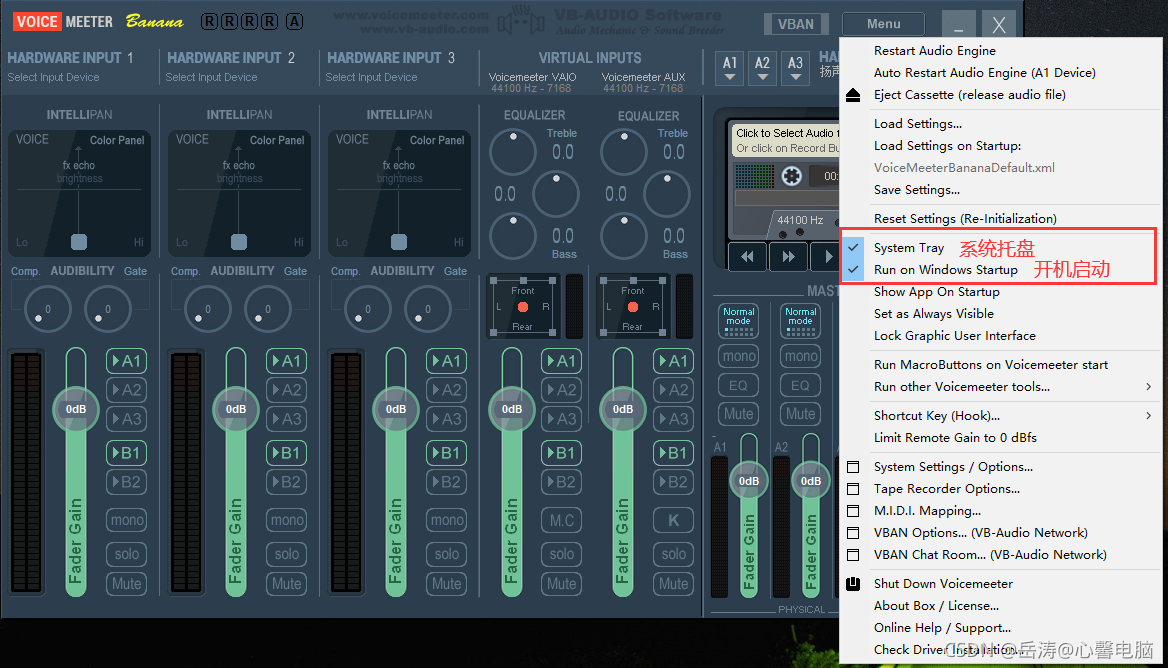The width and height of the screenshot is (1168, 668).
Task: Mute Hardware Input 1 strip
Action: 127,584
